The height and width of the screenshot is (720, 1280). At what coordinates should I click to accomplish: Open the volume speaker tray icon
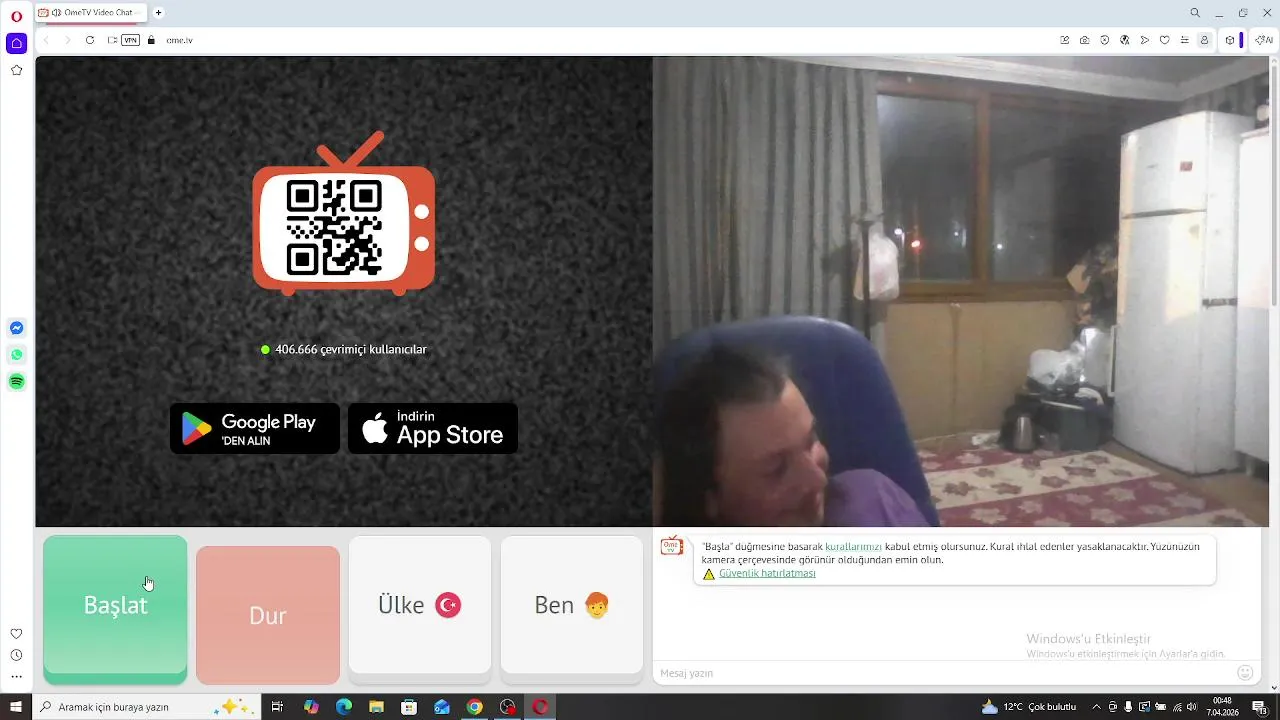click(x=1191, y=707)
